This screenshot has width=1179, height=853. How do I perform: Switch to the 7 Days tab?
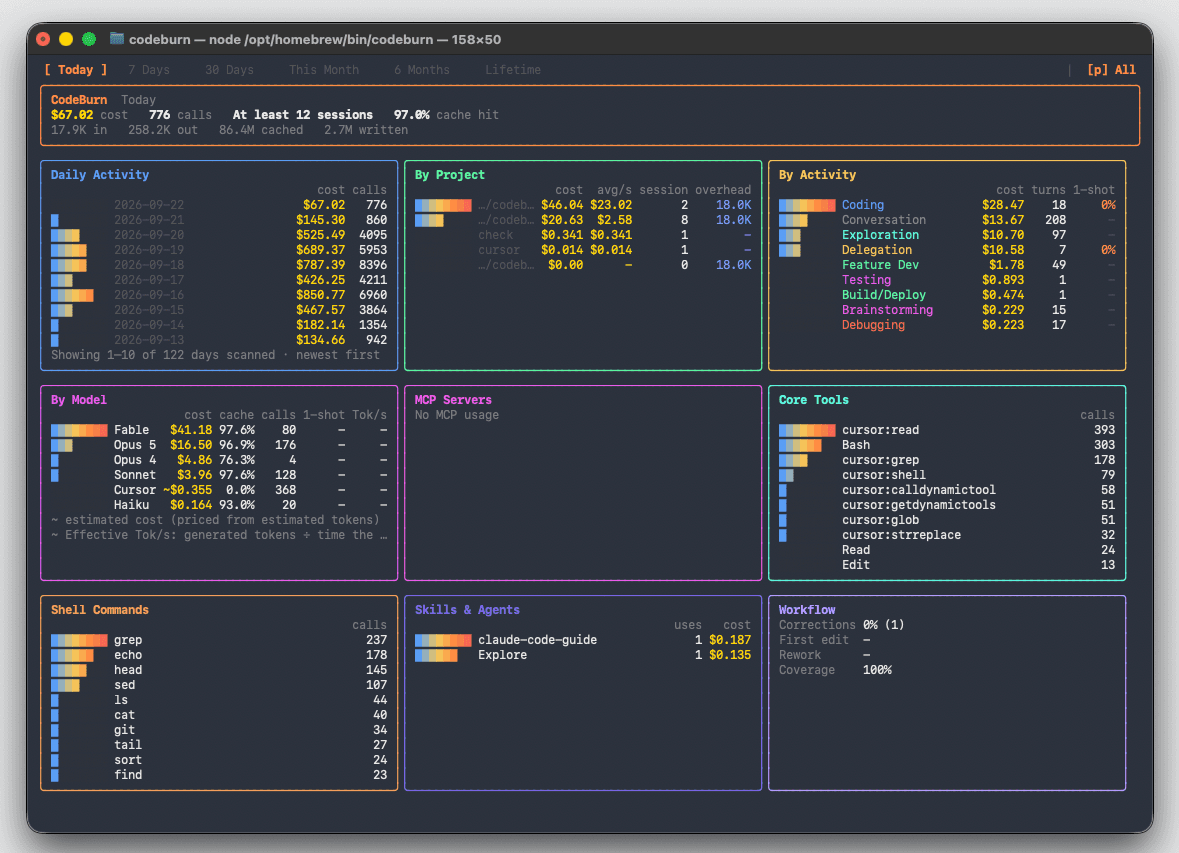tap(149, 70)
